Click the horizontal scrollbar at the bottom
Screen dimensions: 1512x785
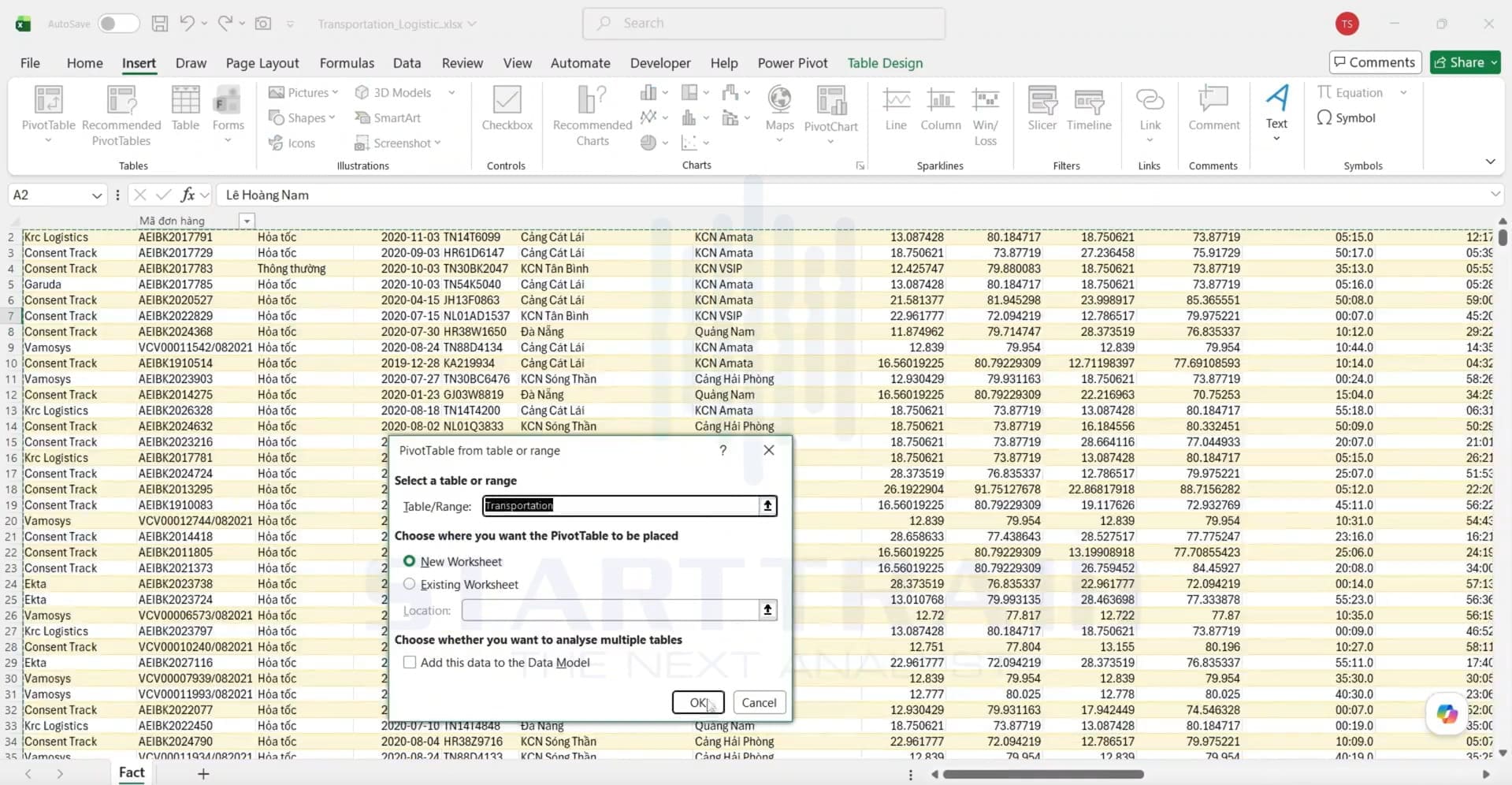pyautogui.click(x=1043, y=775)
